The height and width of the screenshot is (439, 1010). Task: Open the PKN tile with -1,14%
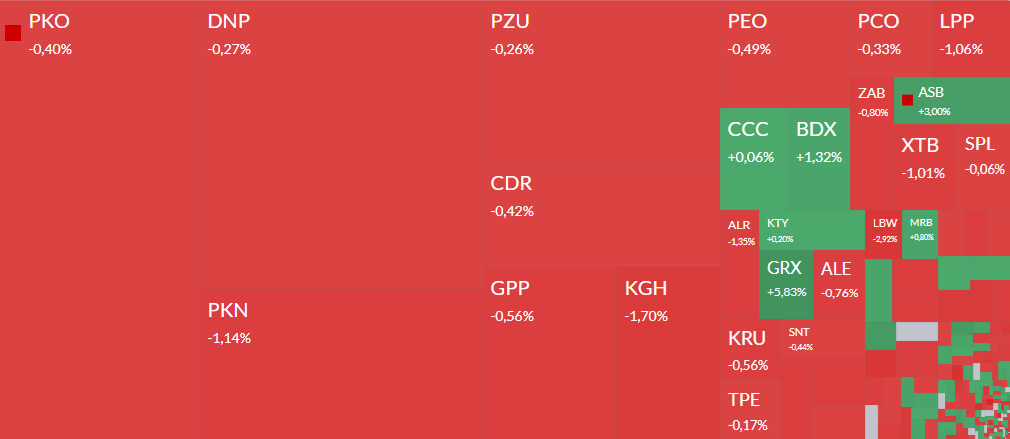341,364
